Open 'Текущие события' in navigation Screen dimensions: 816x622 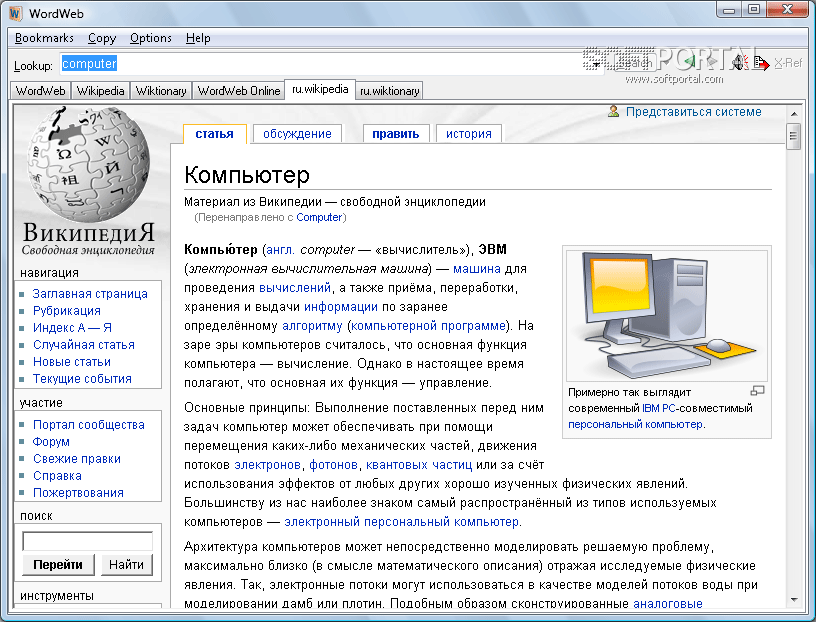pyautogui.click(x=82, y=379)
